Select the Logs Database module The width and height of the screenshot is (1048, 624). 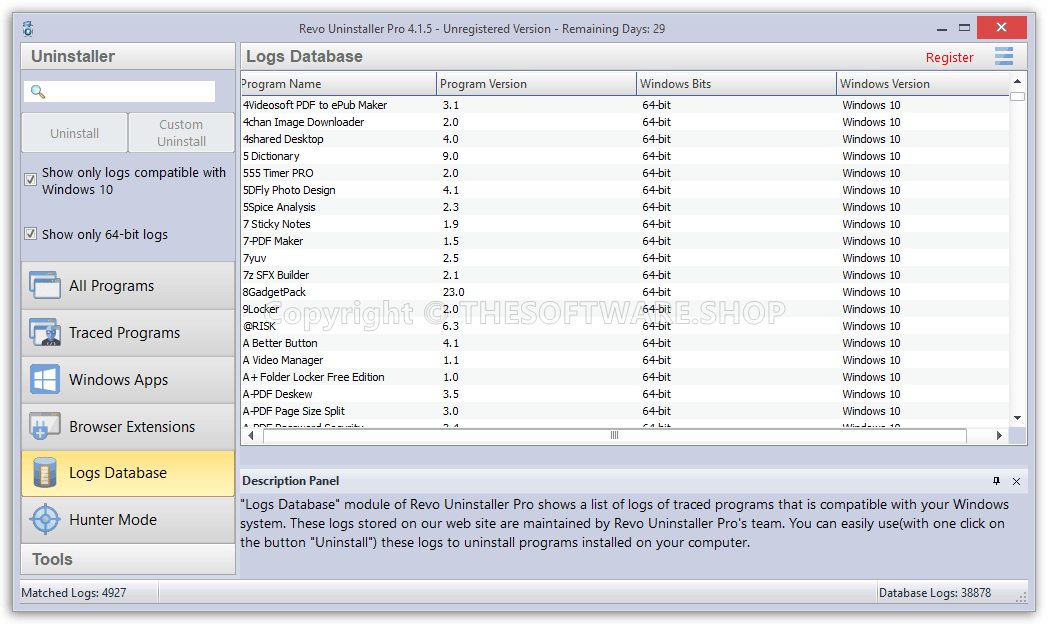128,473
